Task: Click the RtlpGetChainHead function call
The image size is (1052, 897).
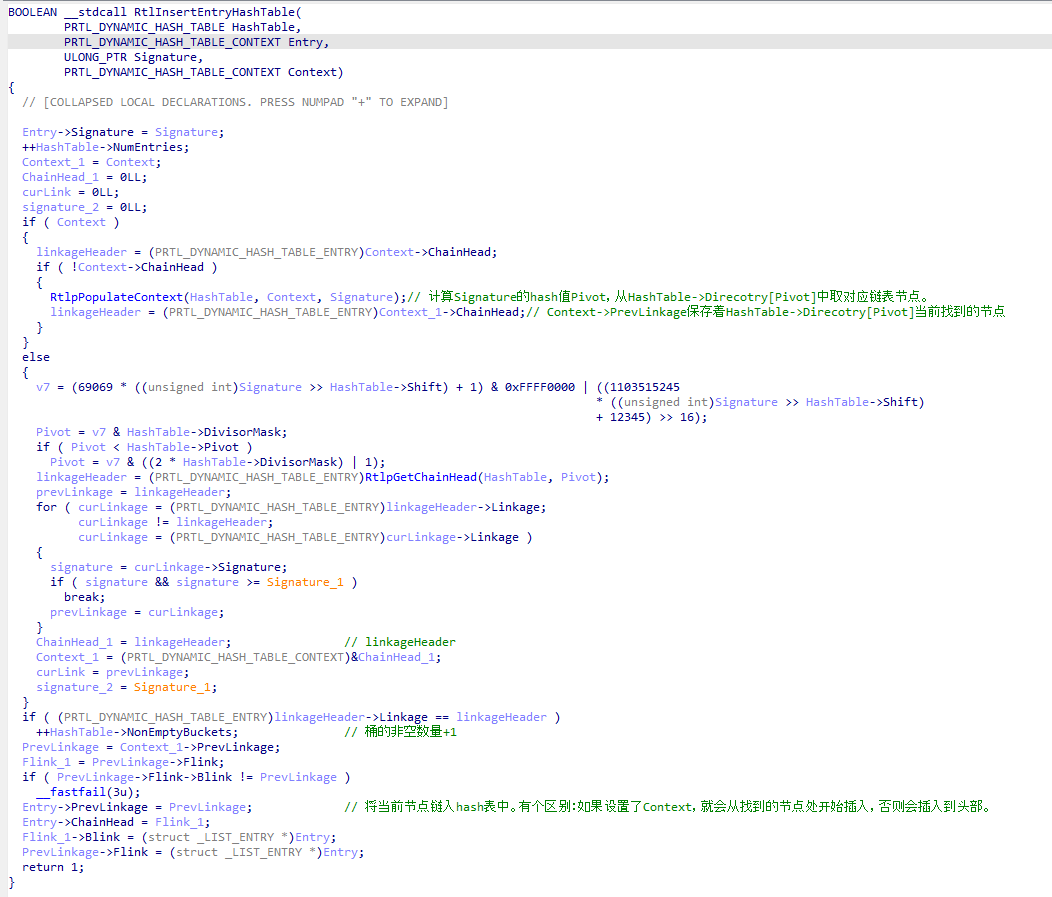Action: point(421,477)
